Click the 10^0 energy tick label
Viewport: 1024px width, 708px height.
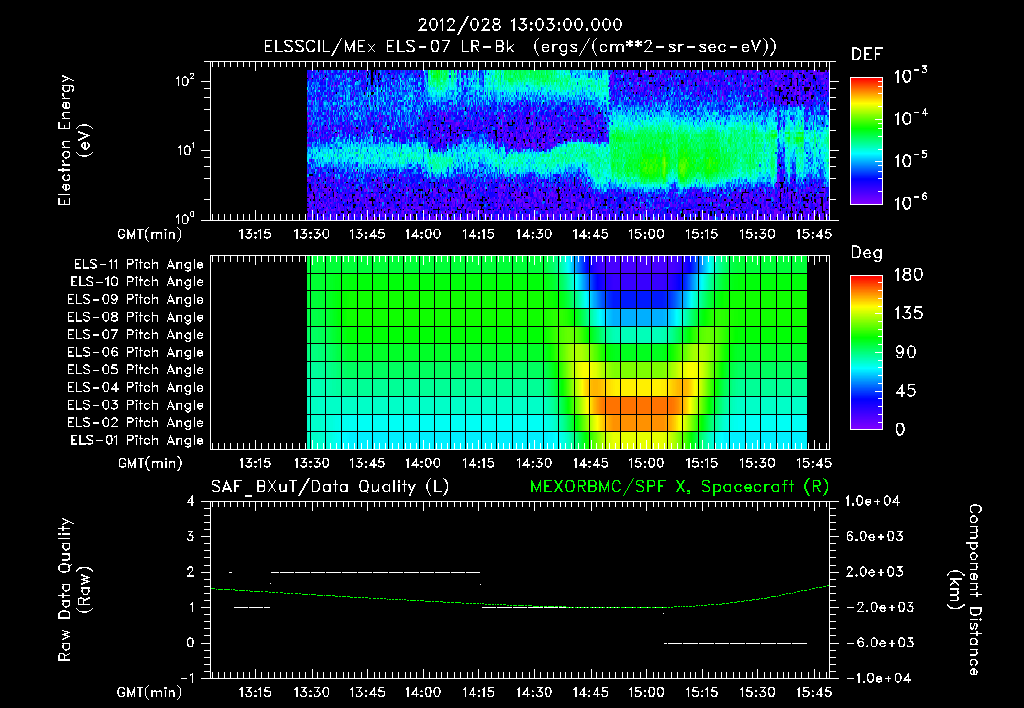185,217
